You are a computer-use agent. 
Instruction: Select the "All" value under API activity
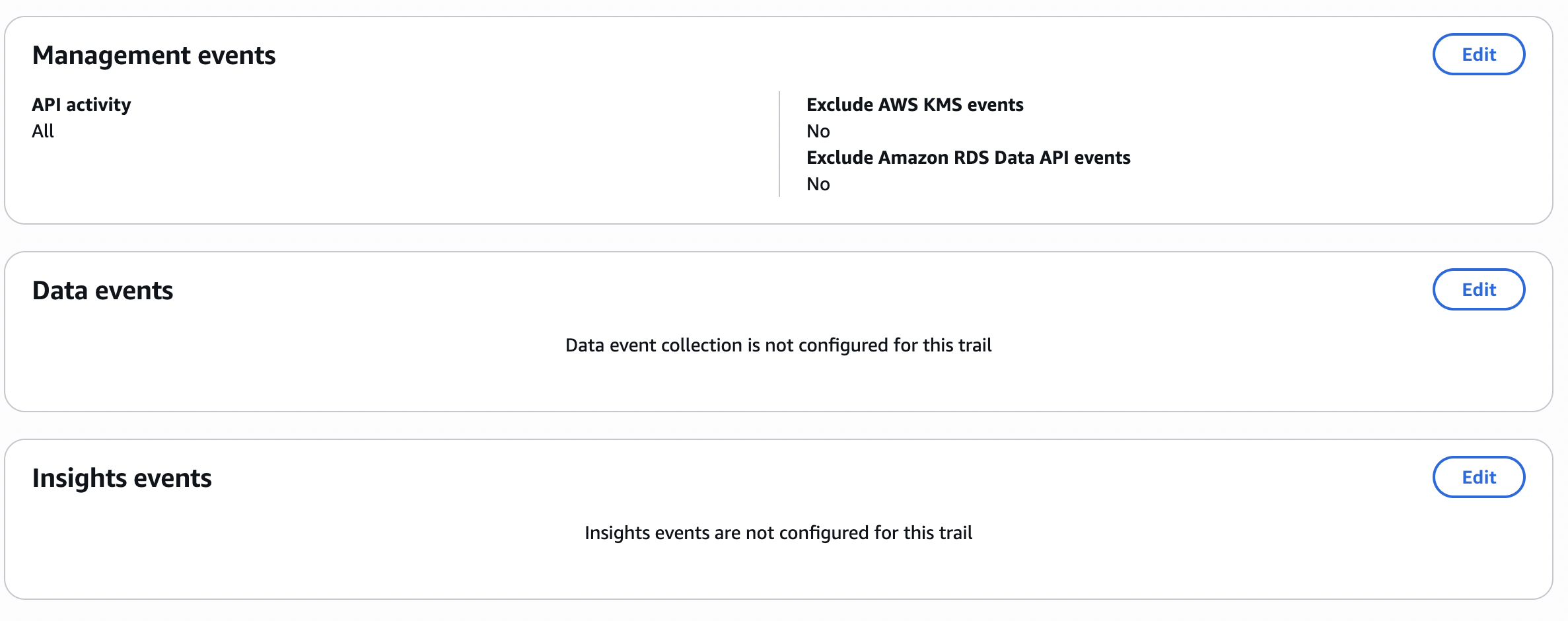pos(43,131)
